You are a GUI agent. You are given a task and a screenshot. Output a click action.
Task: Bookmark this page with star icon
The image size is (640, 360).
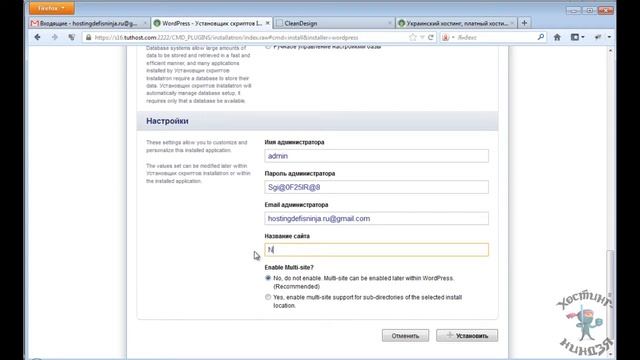click(413, 37)
